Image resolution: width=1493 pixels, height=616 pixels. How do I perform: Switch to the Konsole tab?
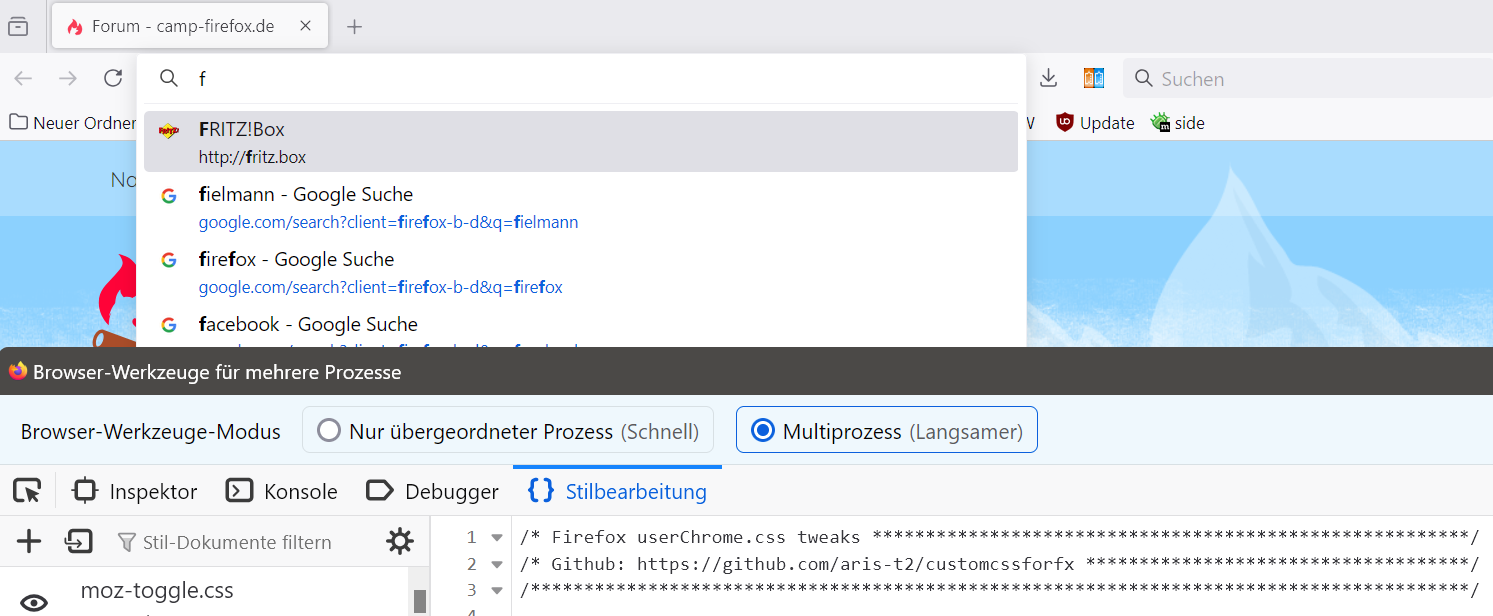pyautogui.click(x=282, y=491)
